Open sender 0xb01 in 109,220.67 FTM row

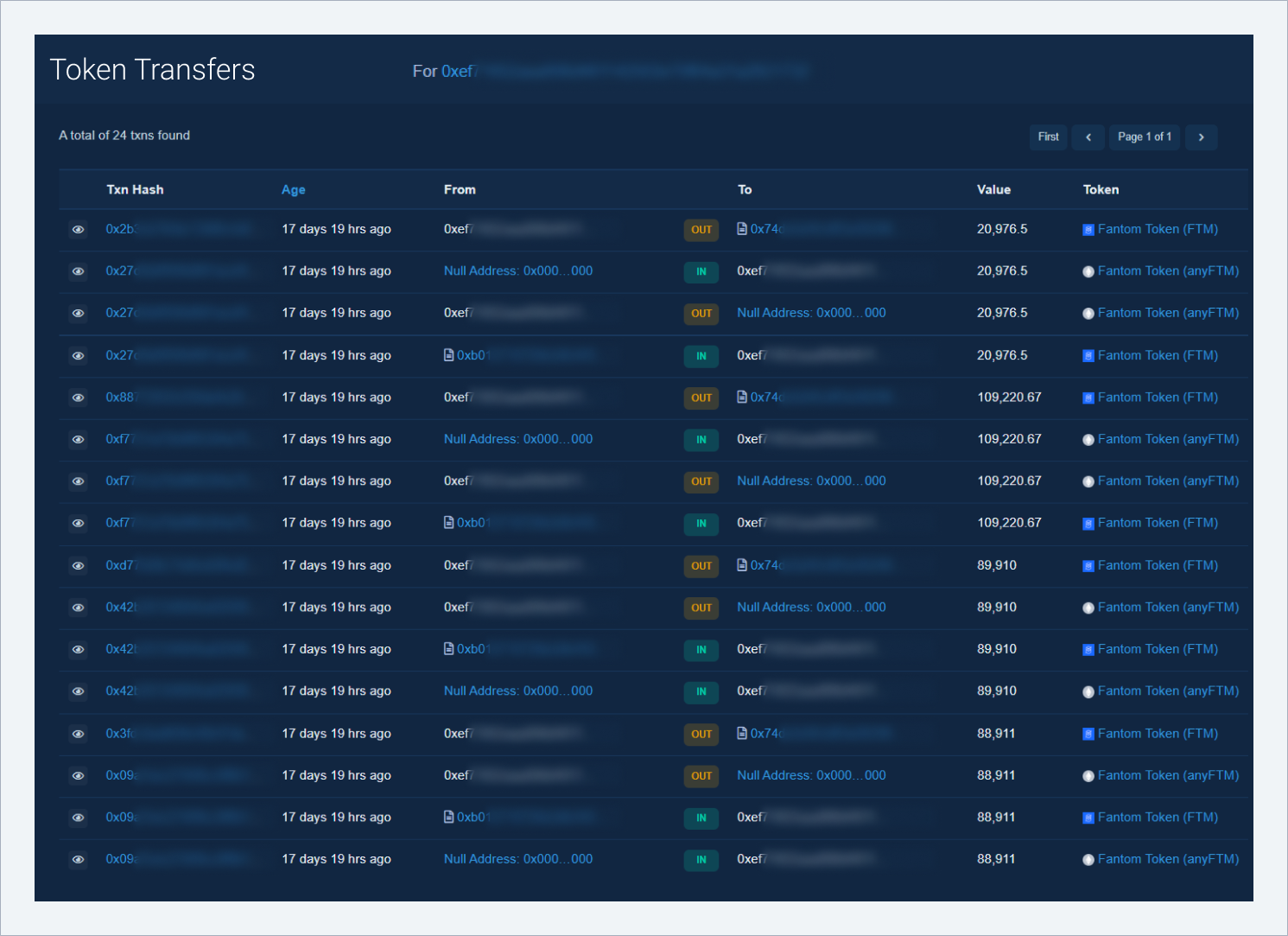click(x=520, y=523)
